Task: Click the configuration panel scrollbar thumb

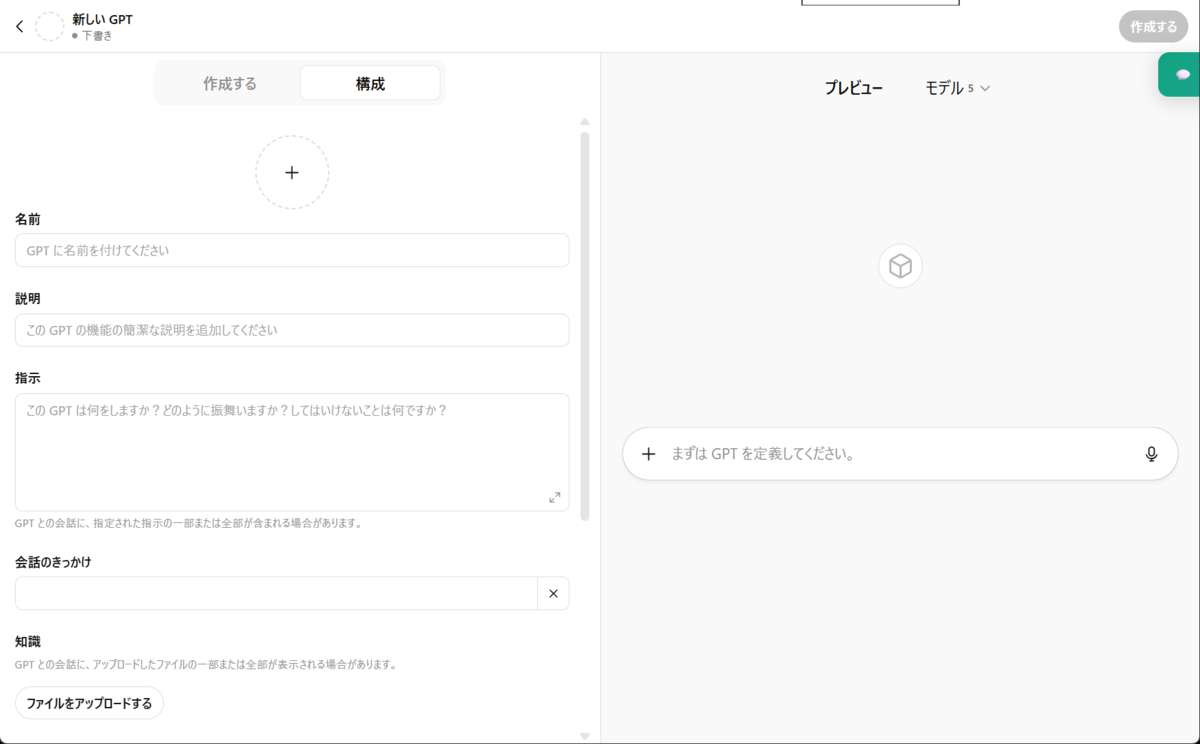Action: coord(585,325)
